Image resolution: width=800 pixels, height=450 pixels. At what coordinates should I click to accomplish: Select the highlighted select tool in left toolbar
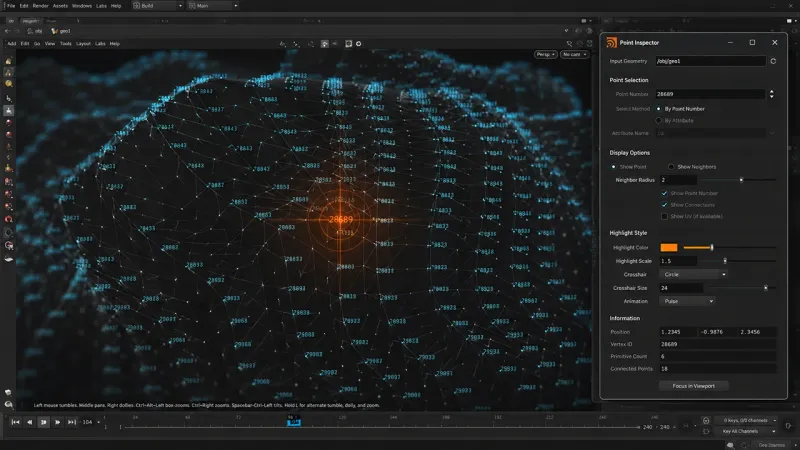click(x=9, y=110)
